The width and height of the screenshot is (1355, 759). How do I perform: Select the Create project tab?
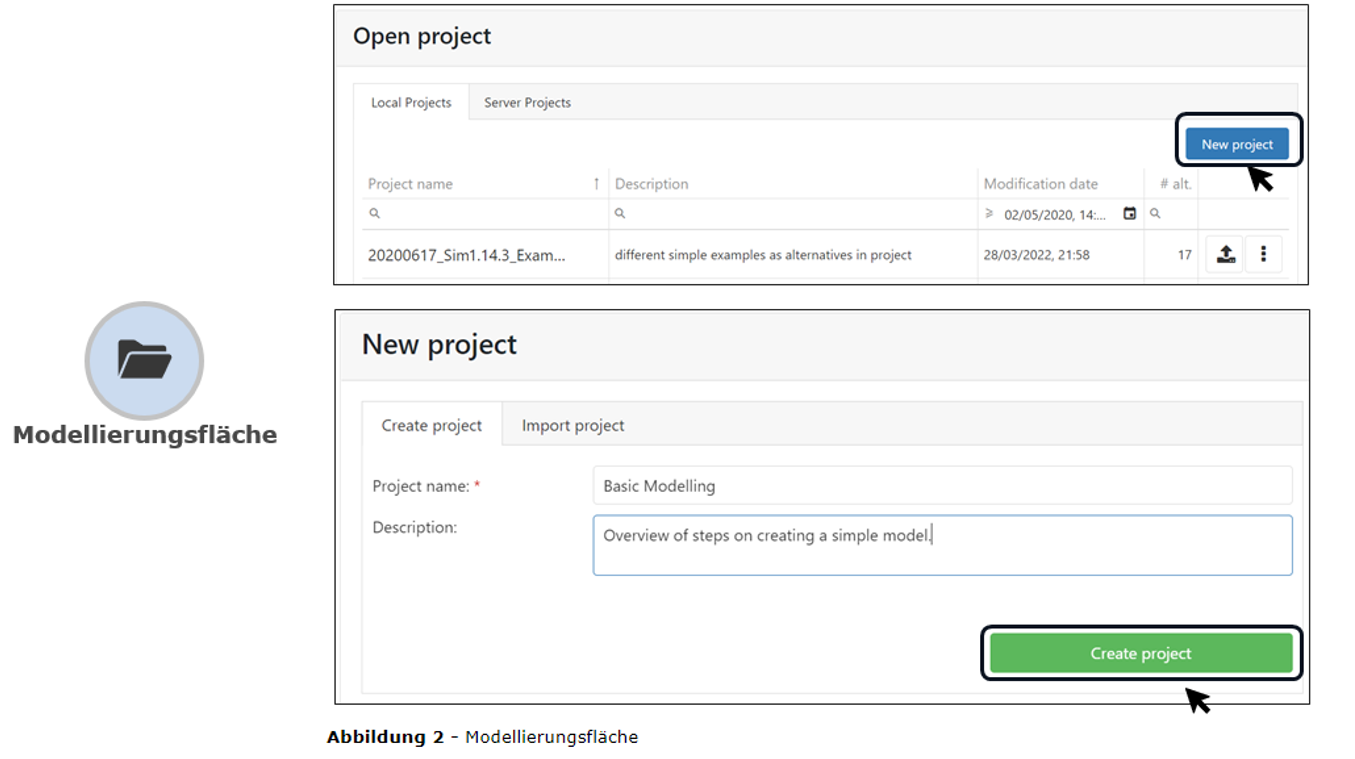(x=432, y=425)
